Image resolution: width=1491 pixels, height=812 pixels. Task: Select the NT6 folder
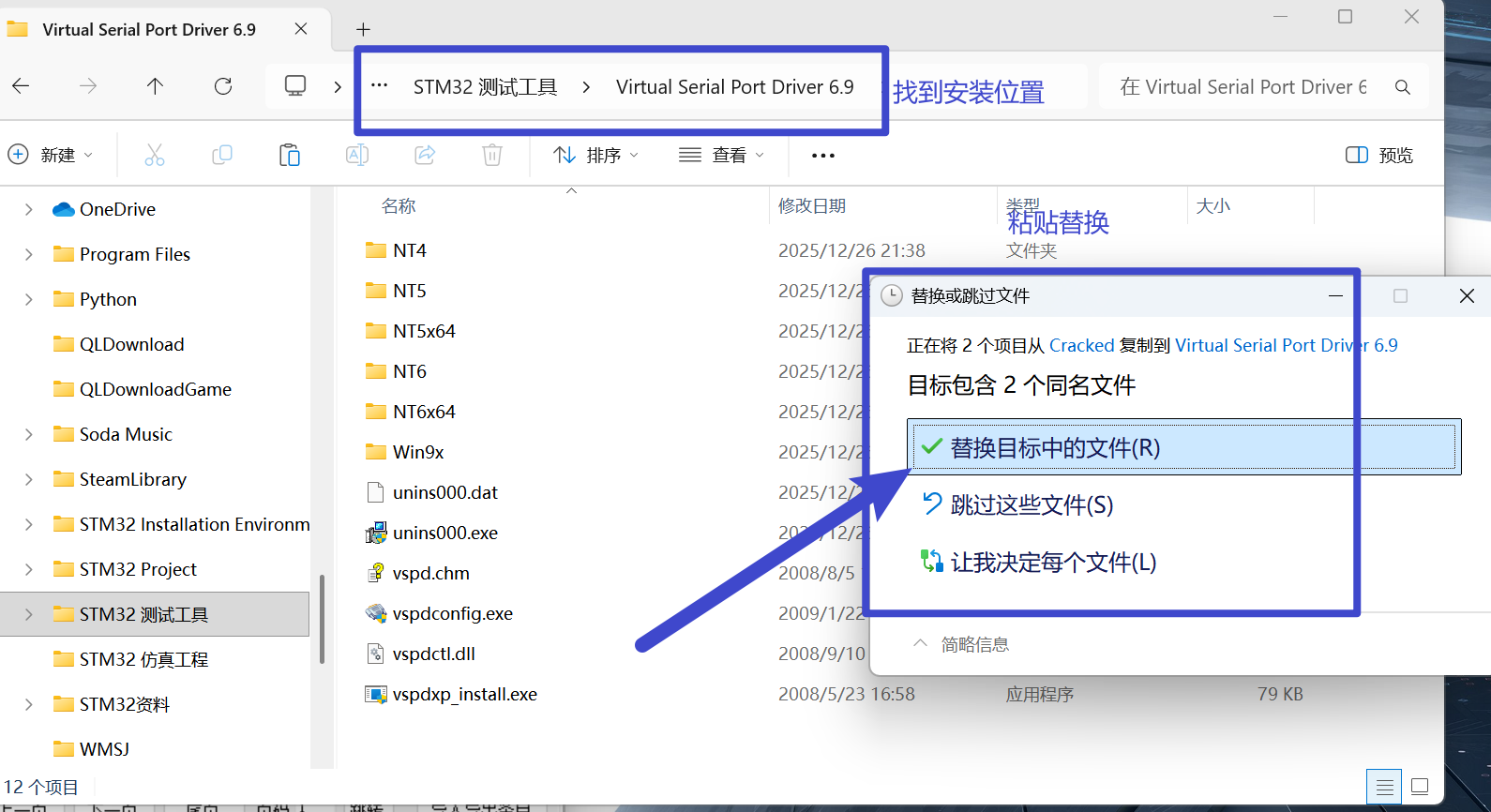pyautogui.click(x=410, y=371)
